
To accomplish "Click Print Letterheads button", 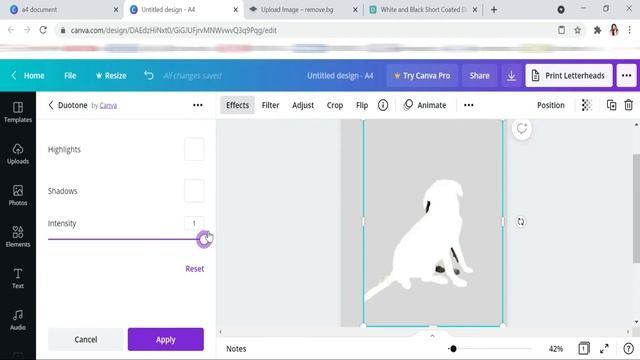I will (x=569, y=76).
